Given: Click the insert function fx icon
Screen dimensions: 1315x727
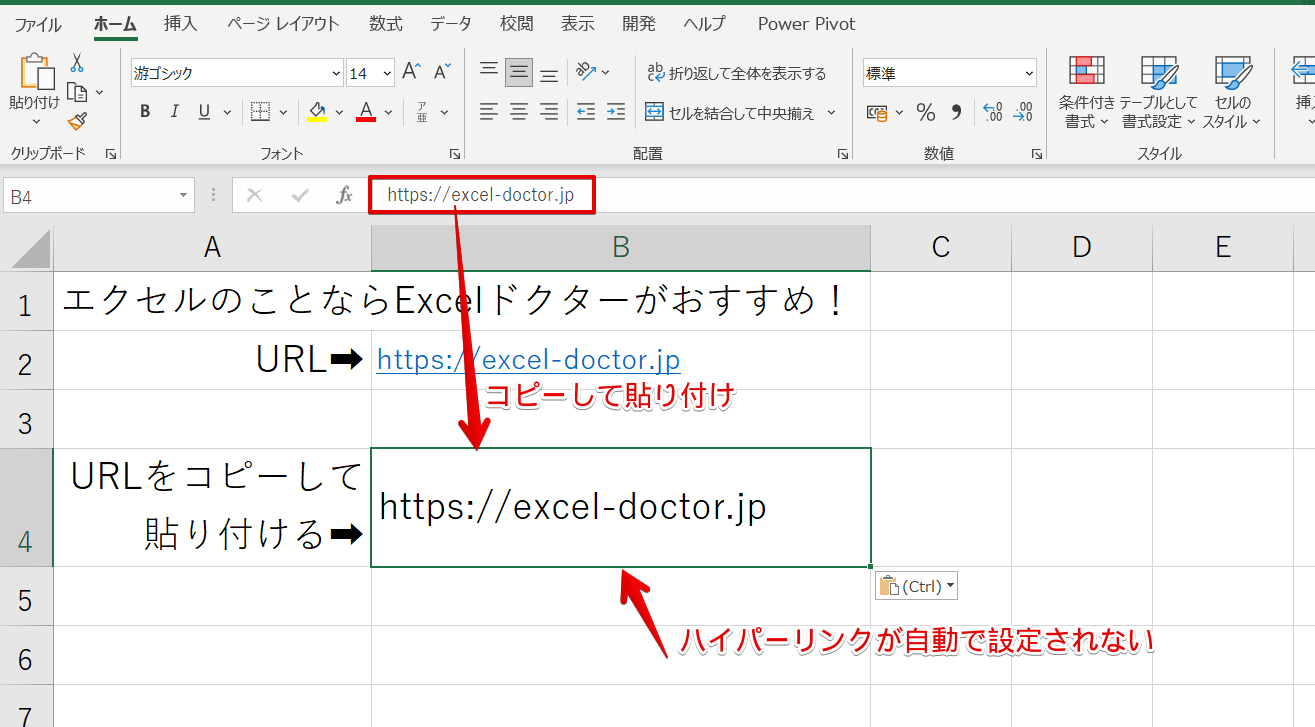Looking at the screenshot, I should coord(344,195).
